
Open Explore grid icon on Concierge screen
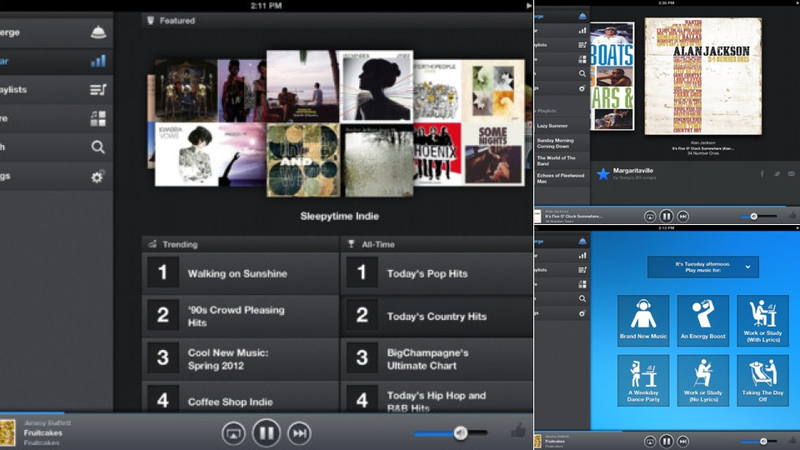[582, 284]
